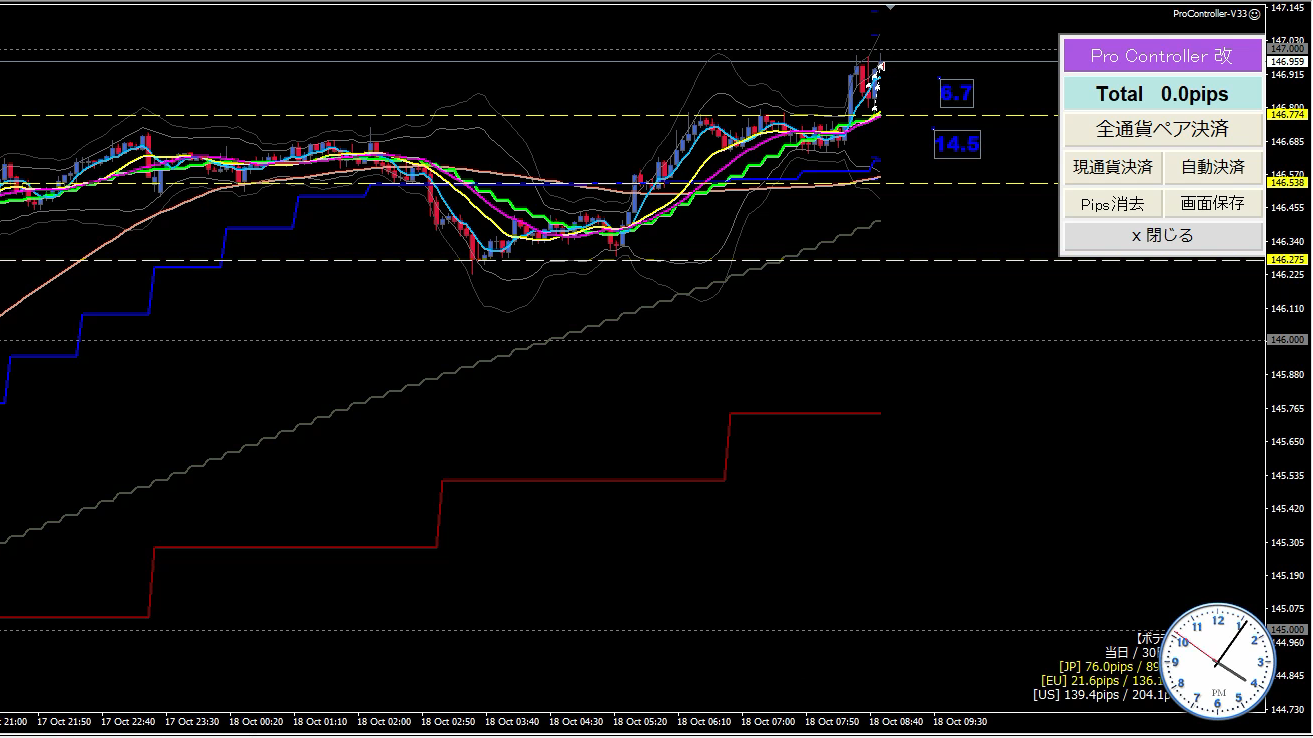Click the gray 145.000 price tag

1288,629
